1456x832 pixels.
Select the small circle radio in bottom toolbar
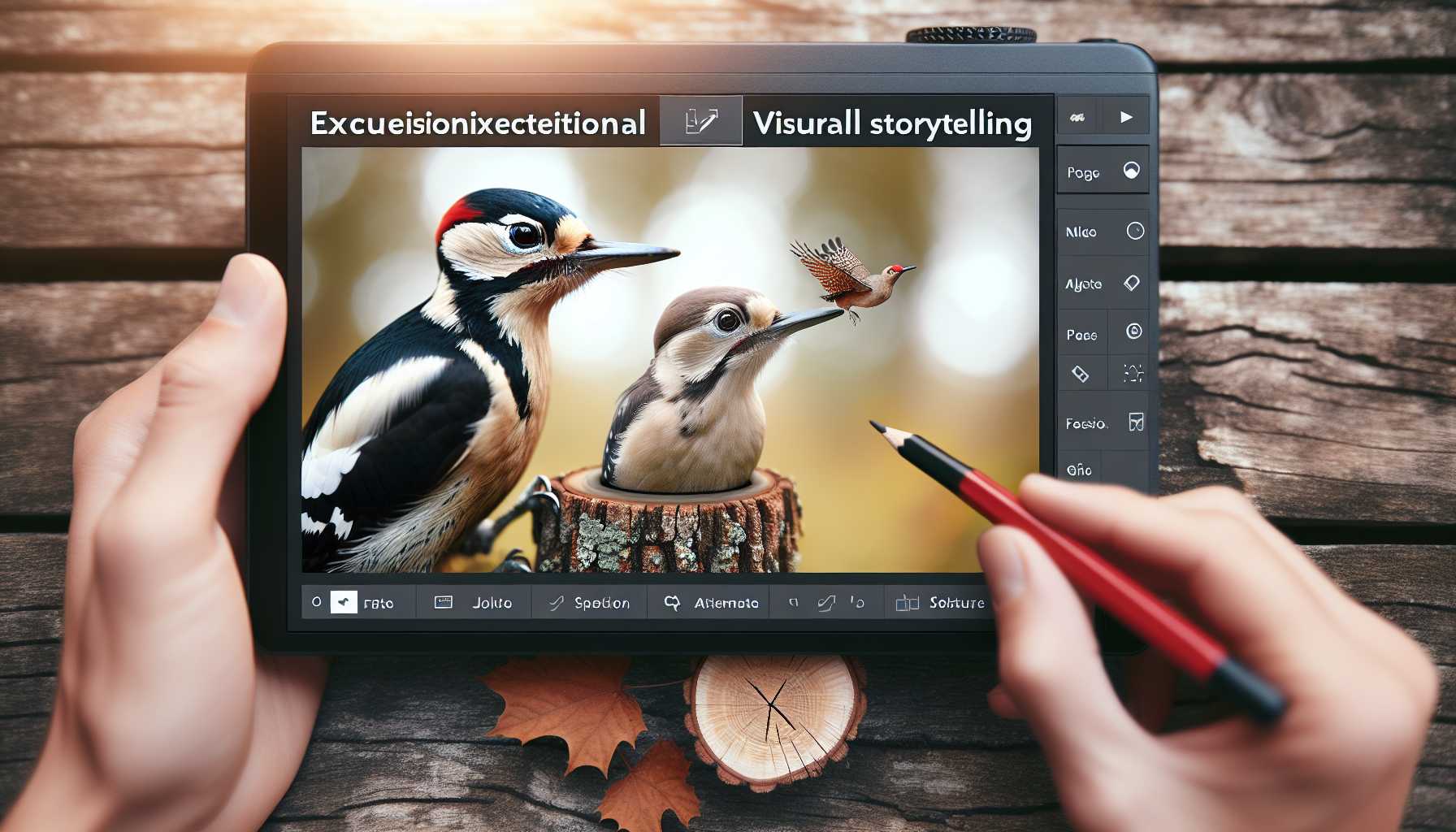pyautogui.click(x=316, y=602)
